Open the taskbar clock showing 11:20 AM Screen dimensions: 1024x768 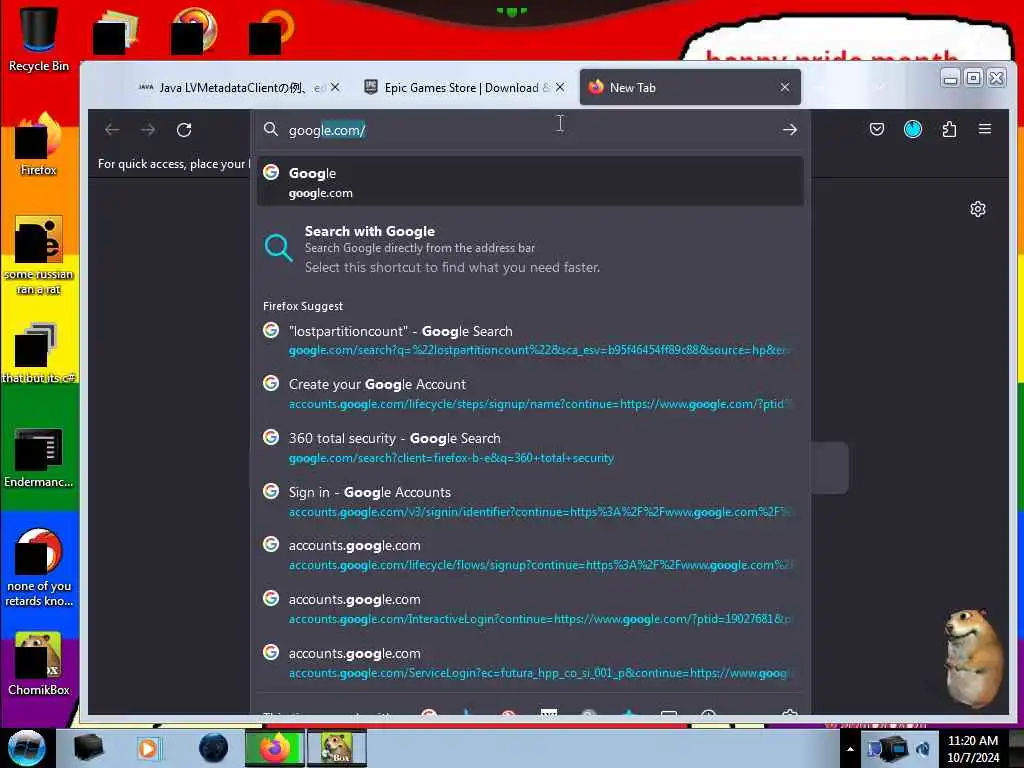pos(973,749)
